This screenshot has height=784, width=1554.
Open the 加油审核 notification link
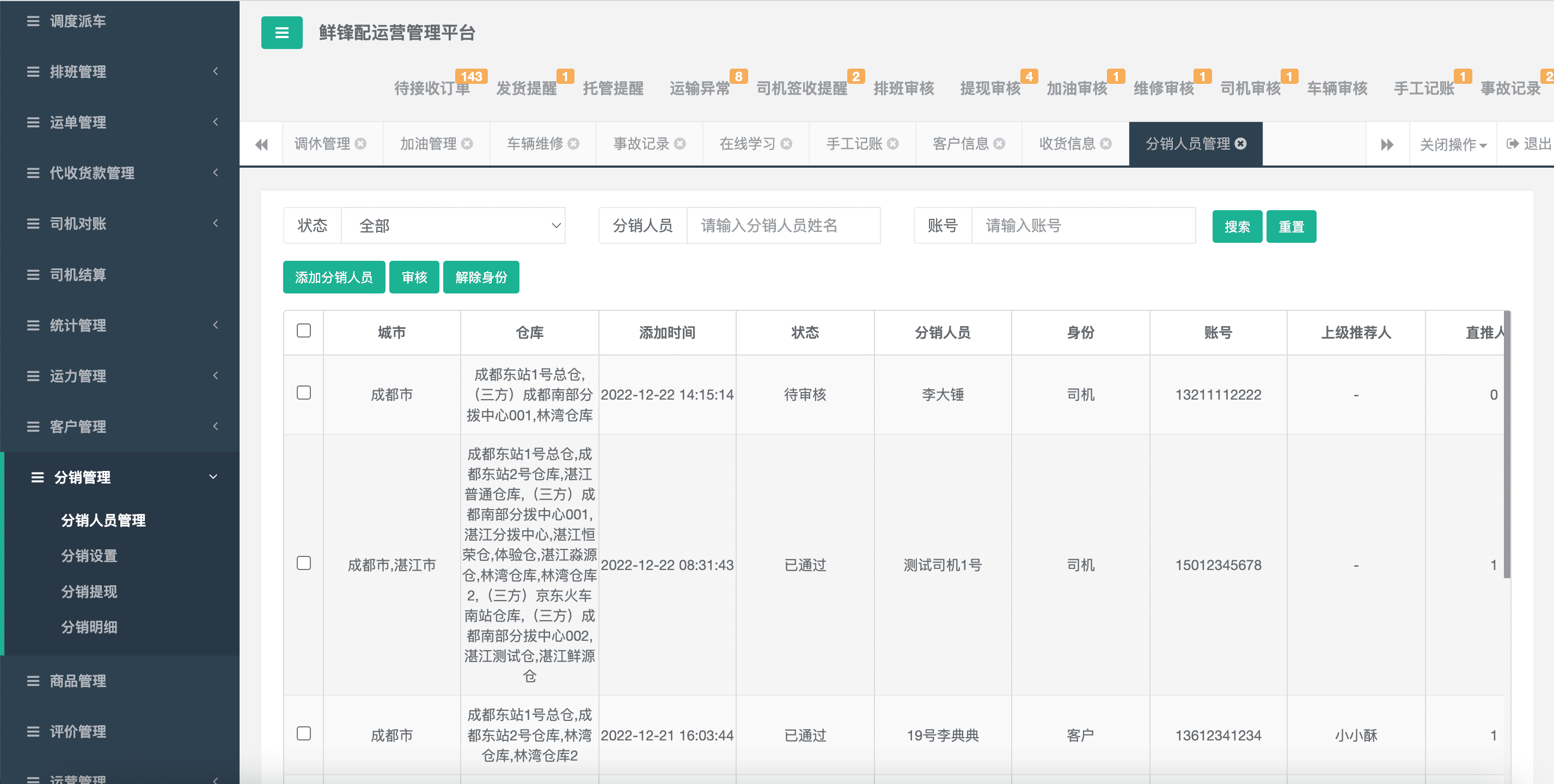[x=1077, y=88]
